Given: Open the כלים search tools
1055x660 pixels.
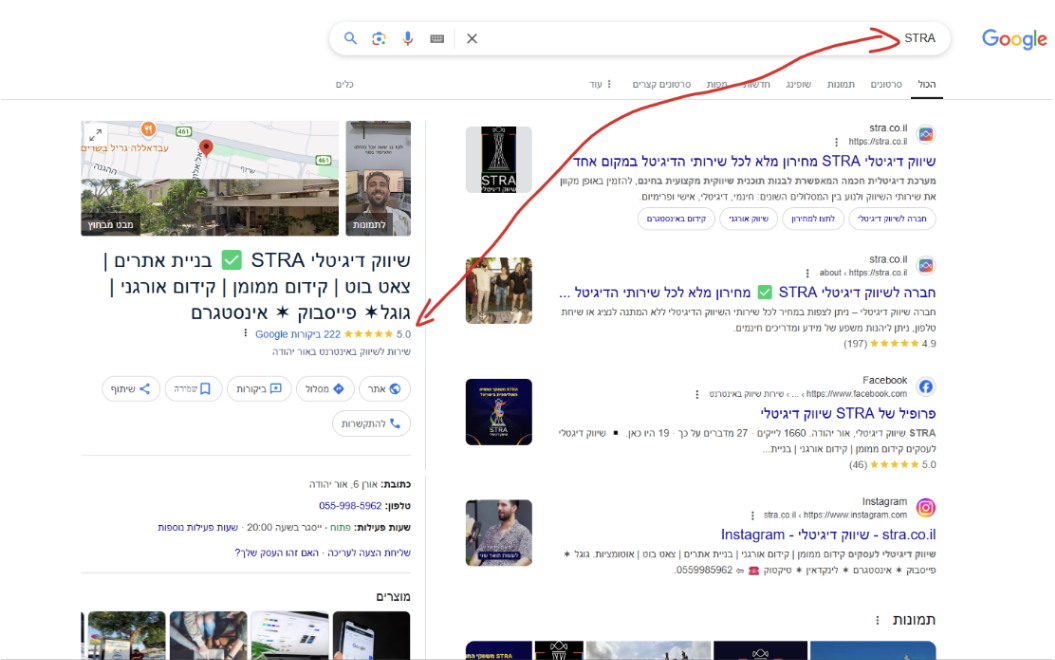Looking at the screenshot, I should 345,85.
